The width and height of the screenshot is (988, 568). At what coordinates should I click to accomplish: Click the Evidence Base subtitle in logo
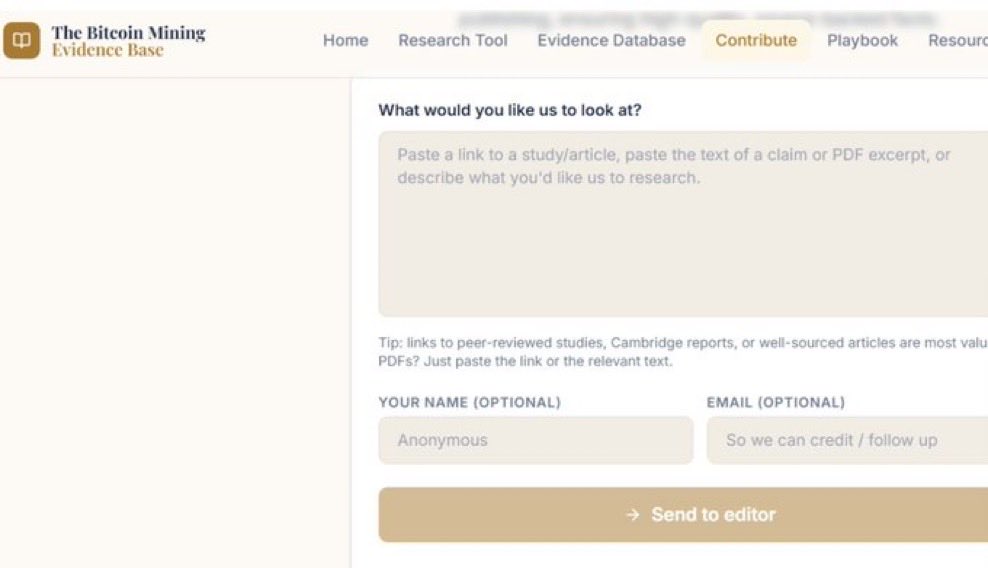coord(108,50)
